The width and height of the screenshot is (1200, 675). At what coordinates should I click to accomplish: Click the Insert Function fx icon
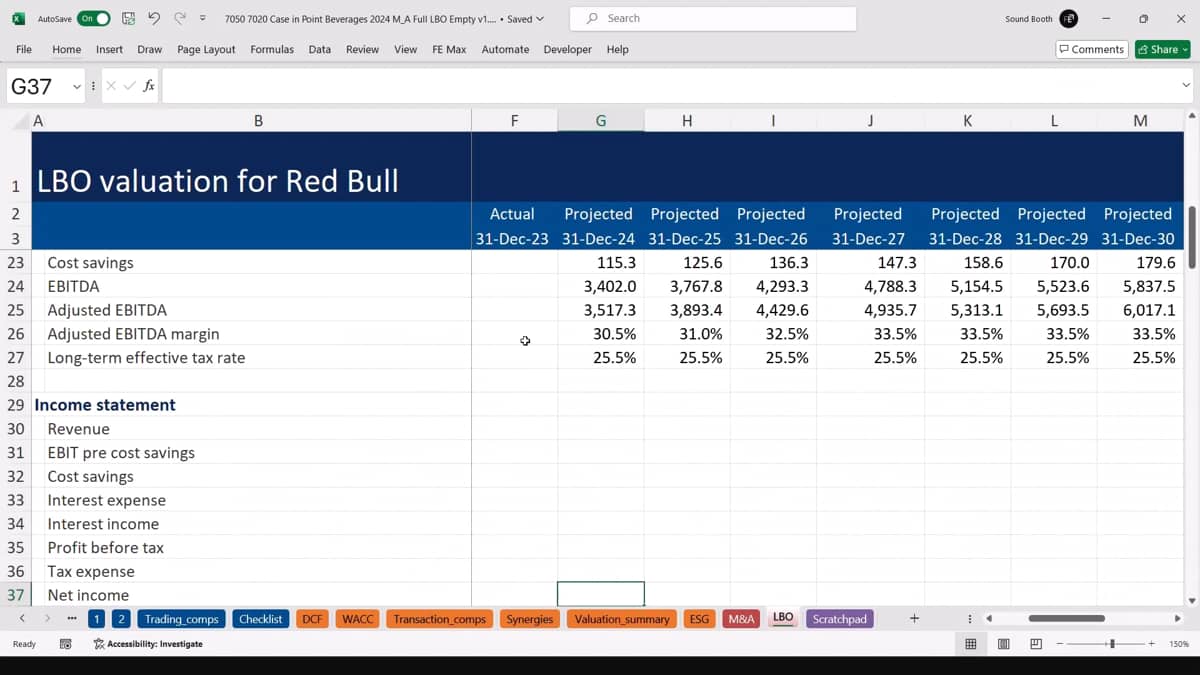coord(148,86)
